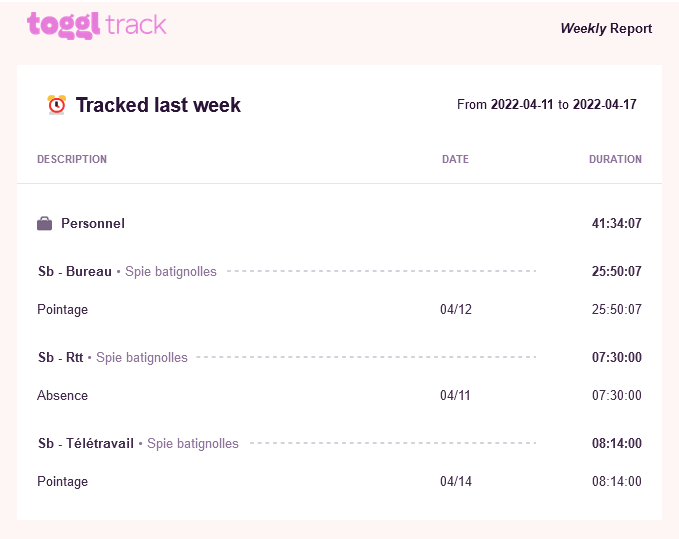This screenshot has height=539, width=679.
Task: Click the Personnel briefcase icon
Action: (45, 224)
